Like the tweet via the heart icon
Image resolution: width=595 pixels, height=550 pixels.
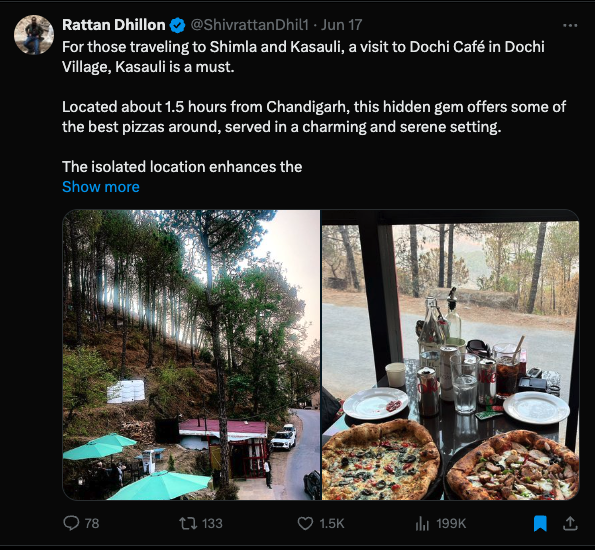point(305,523)
